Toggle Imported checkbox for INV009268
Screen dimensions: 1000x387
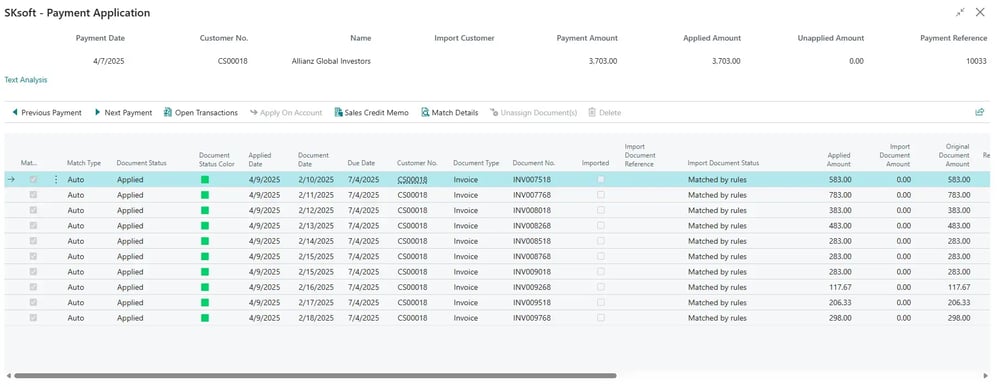click(601, 287)
